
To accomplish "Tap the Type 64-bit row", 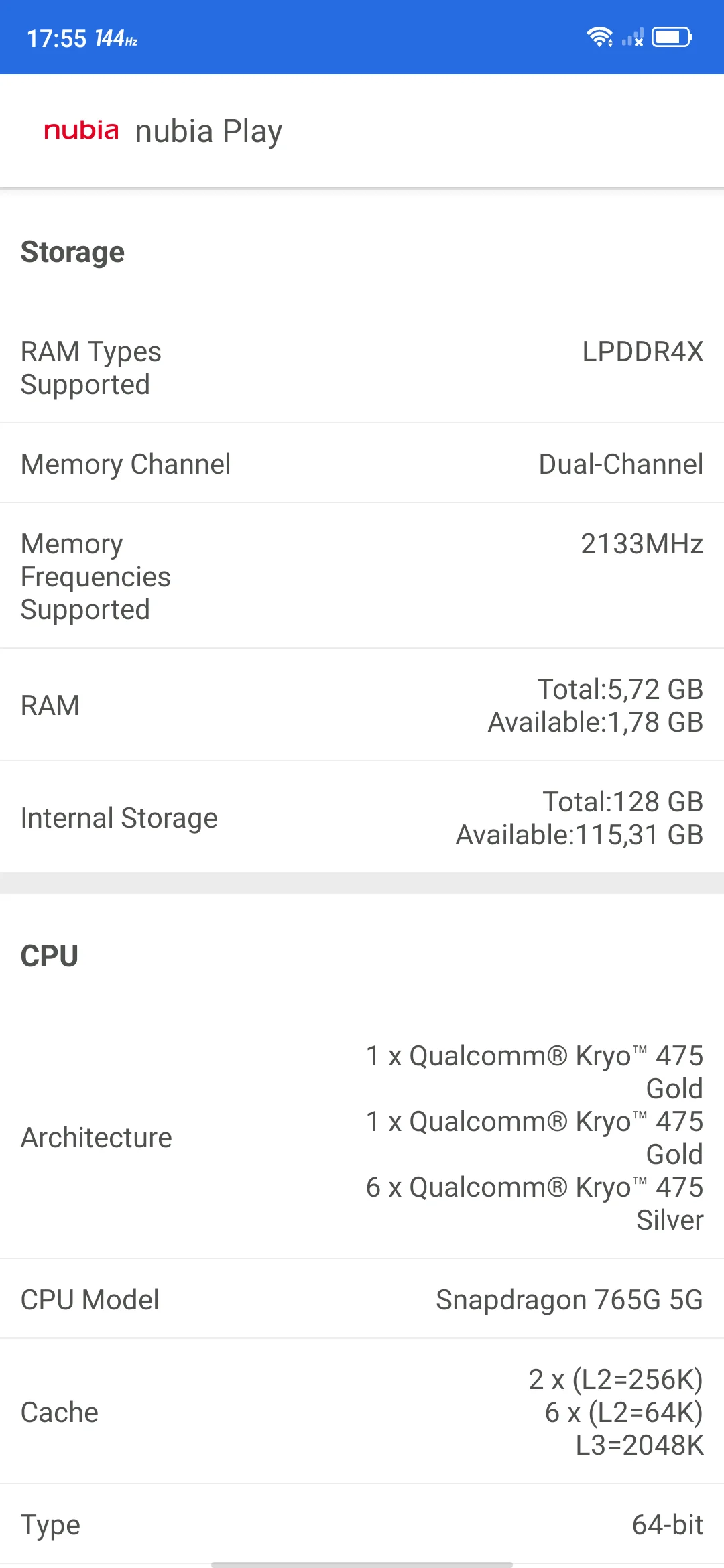I will click(362, 1524).
